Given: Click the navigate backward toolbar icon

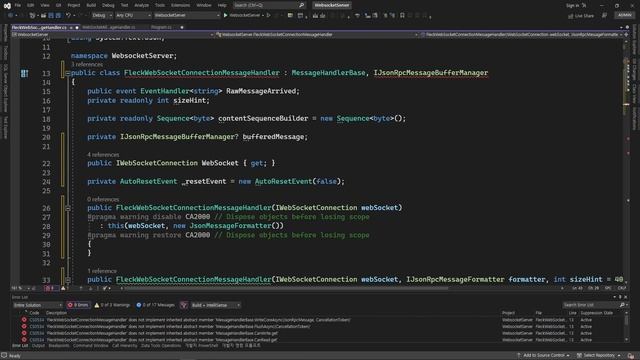Looking at the screenshot, I should [x=10, y=16].
